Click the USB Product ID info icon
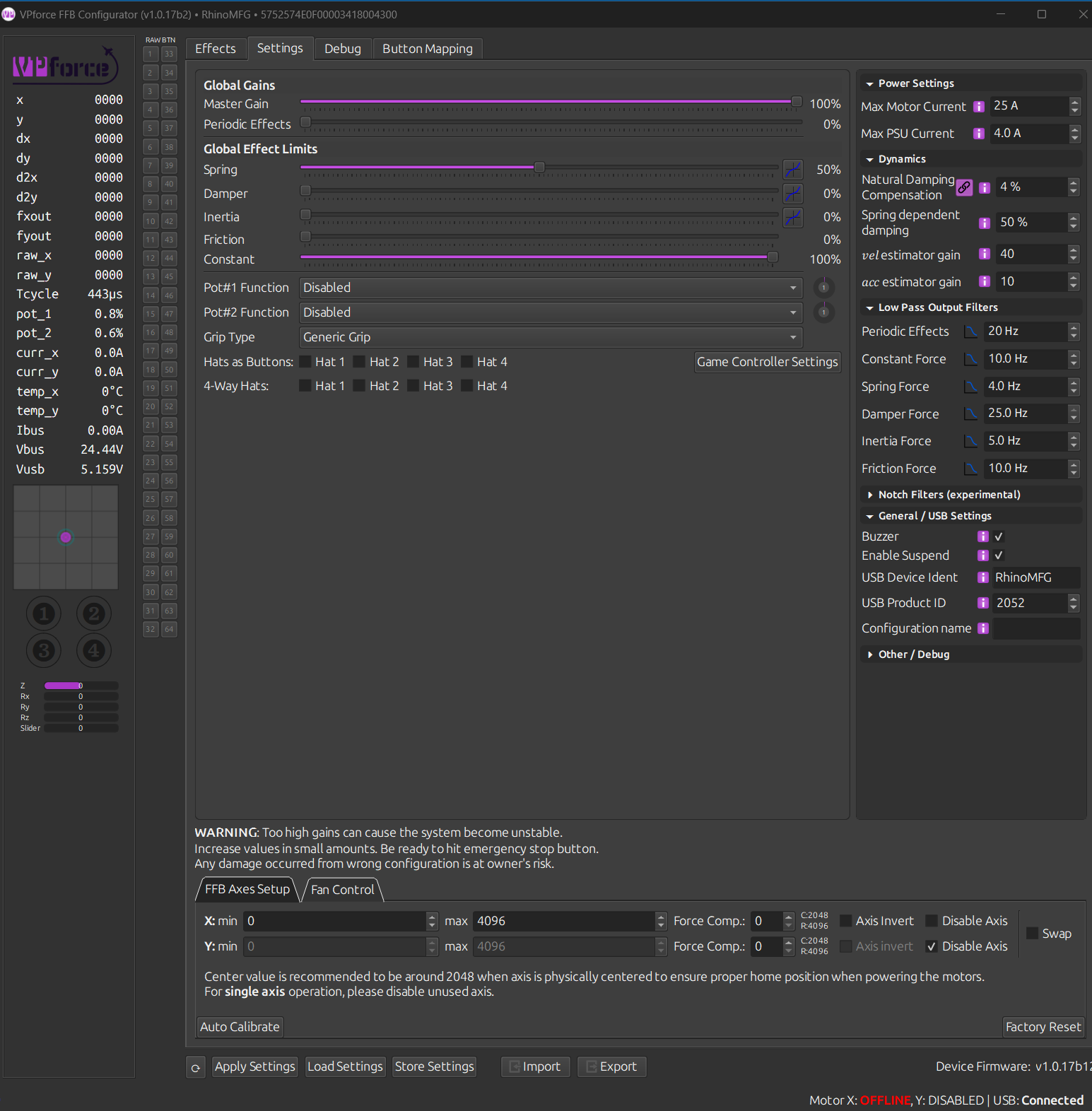The image size is (1092, 1111). point(983,603)
